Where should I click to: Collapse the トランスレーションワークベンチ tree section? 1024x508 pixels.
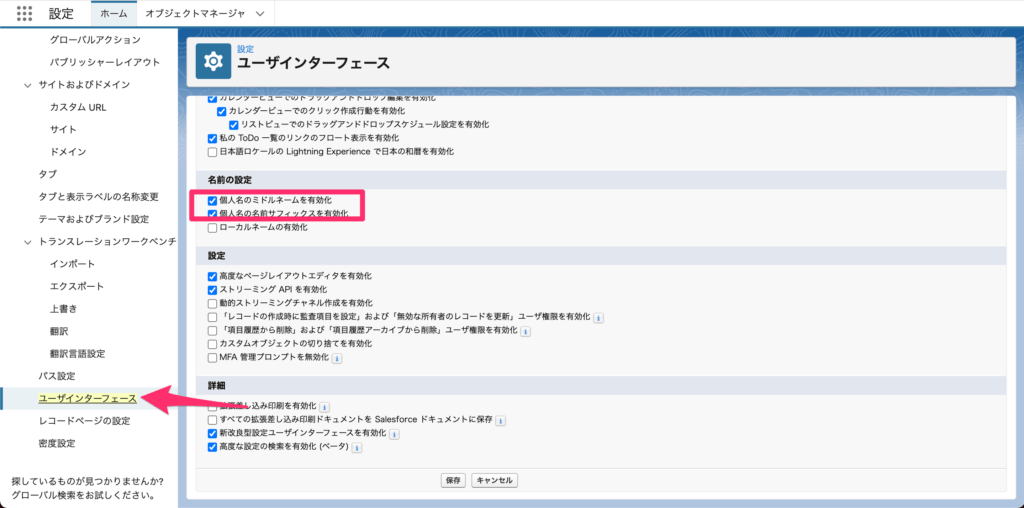pos(28,242)
